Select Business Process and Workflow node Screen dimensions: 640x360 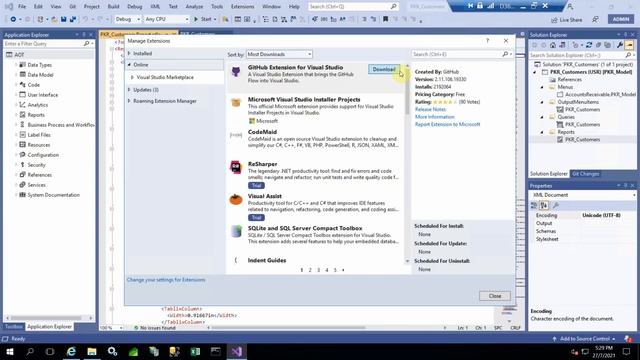click(x=61, y=125)
